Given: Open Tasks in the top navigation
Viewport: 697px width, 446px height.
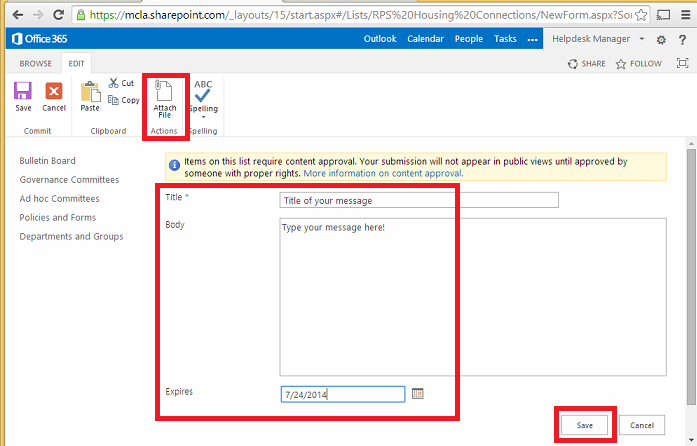Looking at the screenshot, I should coord(505,39).
